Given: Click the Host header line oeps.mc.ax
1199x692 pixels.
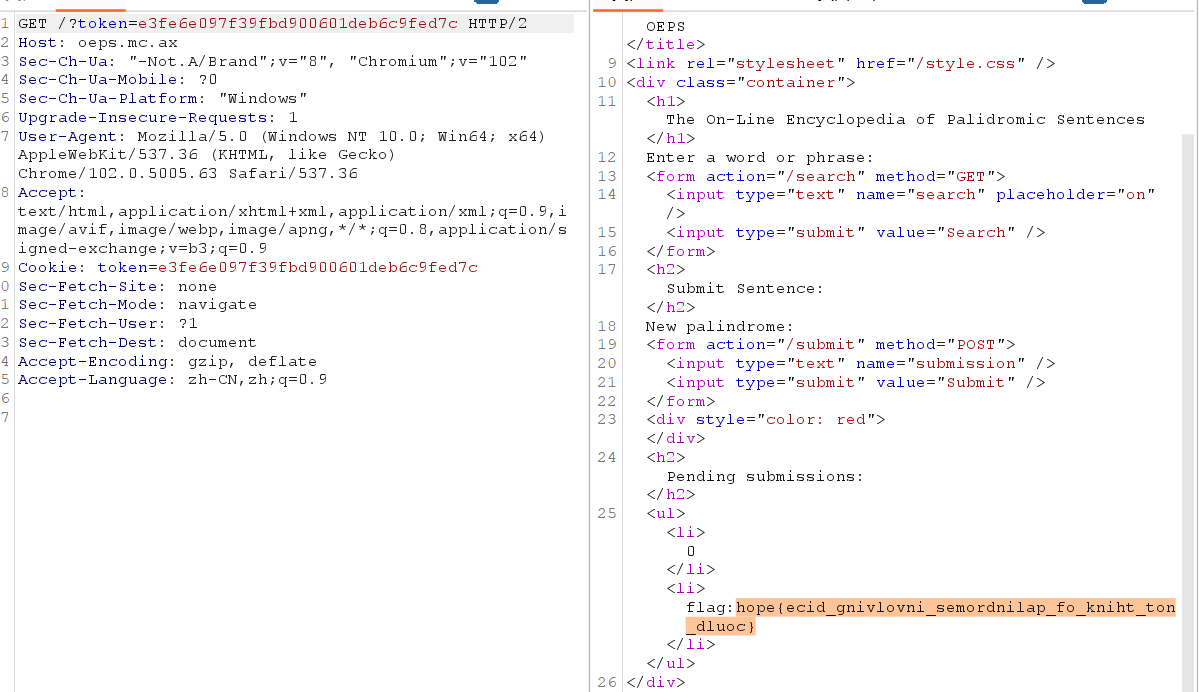Looking at the screenshot, I should tap(97, 42).
